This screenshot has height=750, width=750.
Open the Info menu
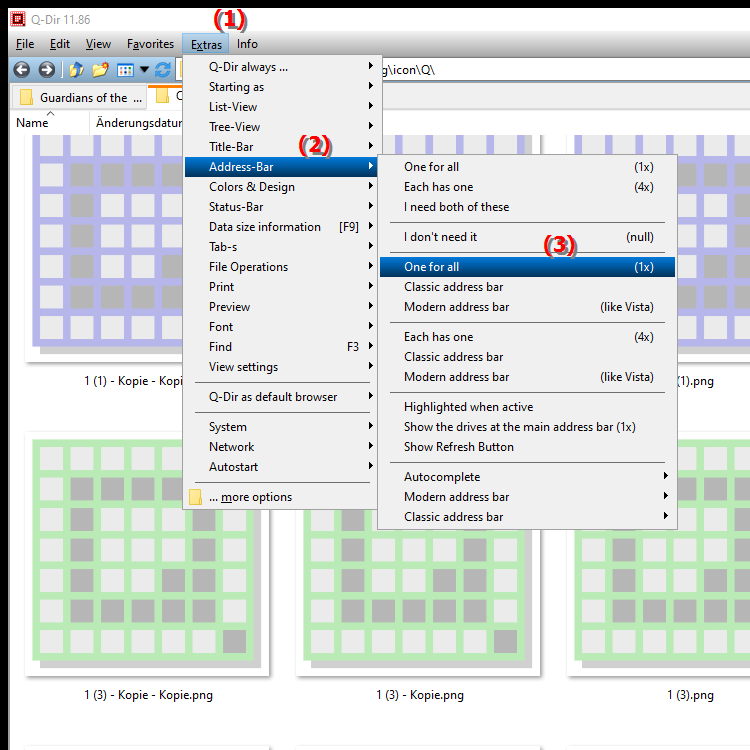click(247, 44)
